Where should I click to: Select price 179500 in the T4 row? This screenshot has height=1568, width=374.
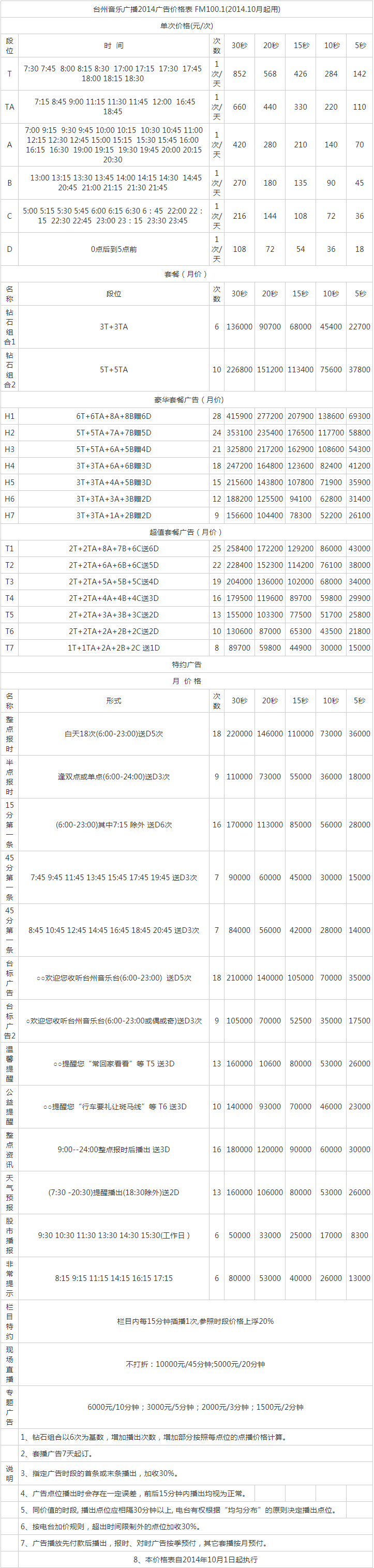tap(240, 598)
